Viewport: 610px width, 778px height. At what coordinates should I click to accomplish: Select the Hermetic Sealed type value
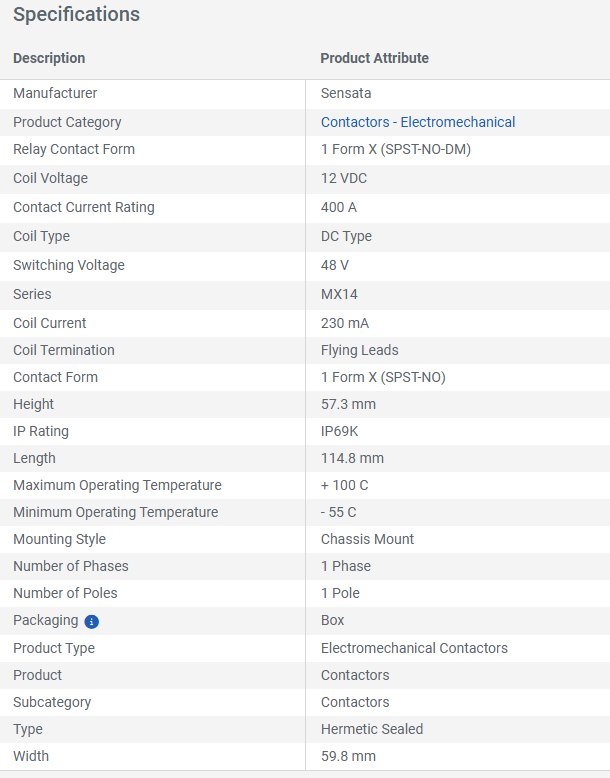coord(372,729)
